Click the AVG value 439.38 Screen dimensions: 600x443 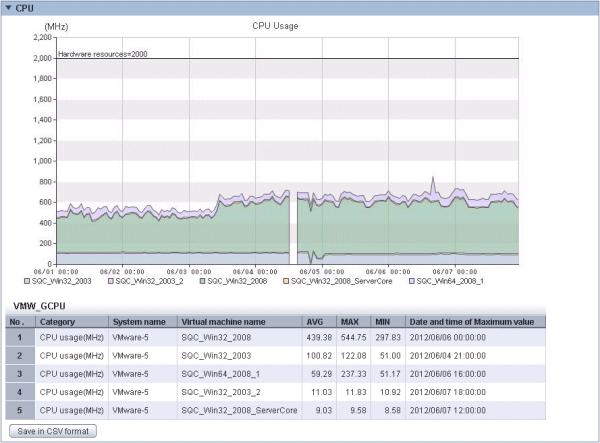[x=319, y=337]
